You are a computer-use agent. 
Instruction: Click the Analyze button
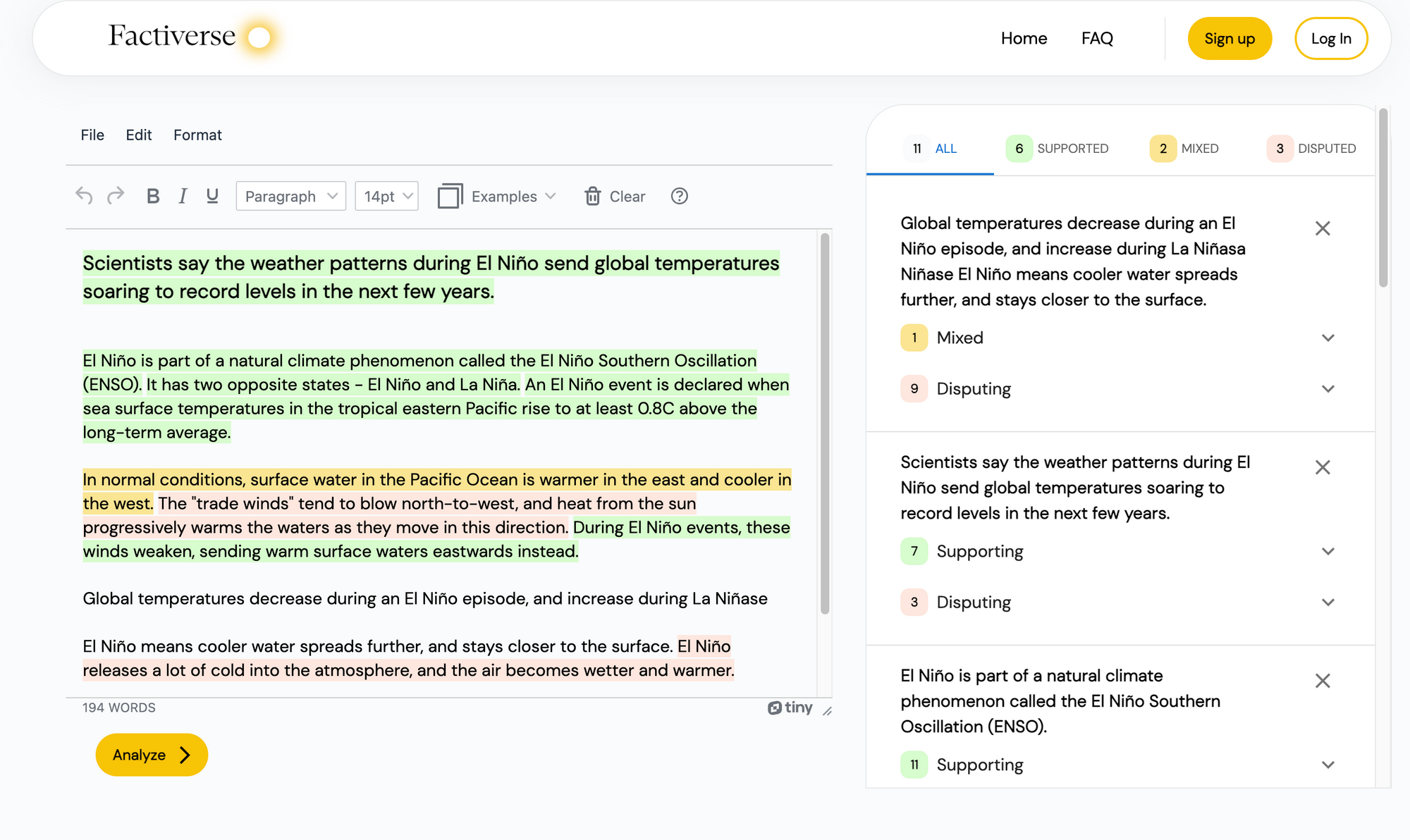(152, 755)
